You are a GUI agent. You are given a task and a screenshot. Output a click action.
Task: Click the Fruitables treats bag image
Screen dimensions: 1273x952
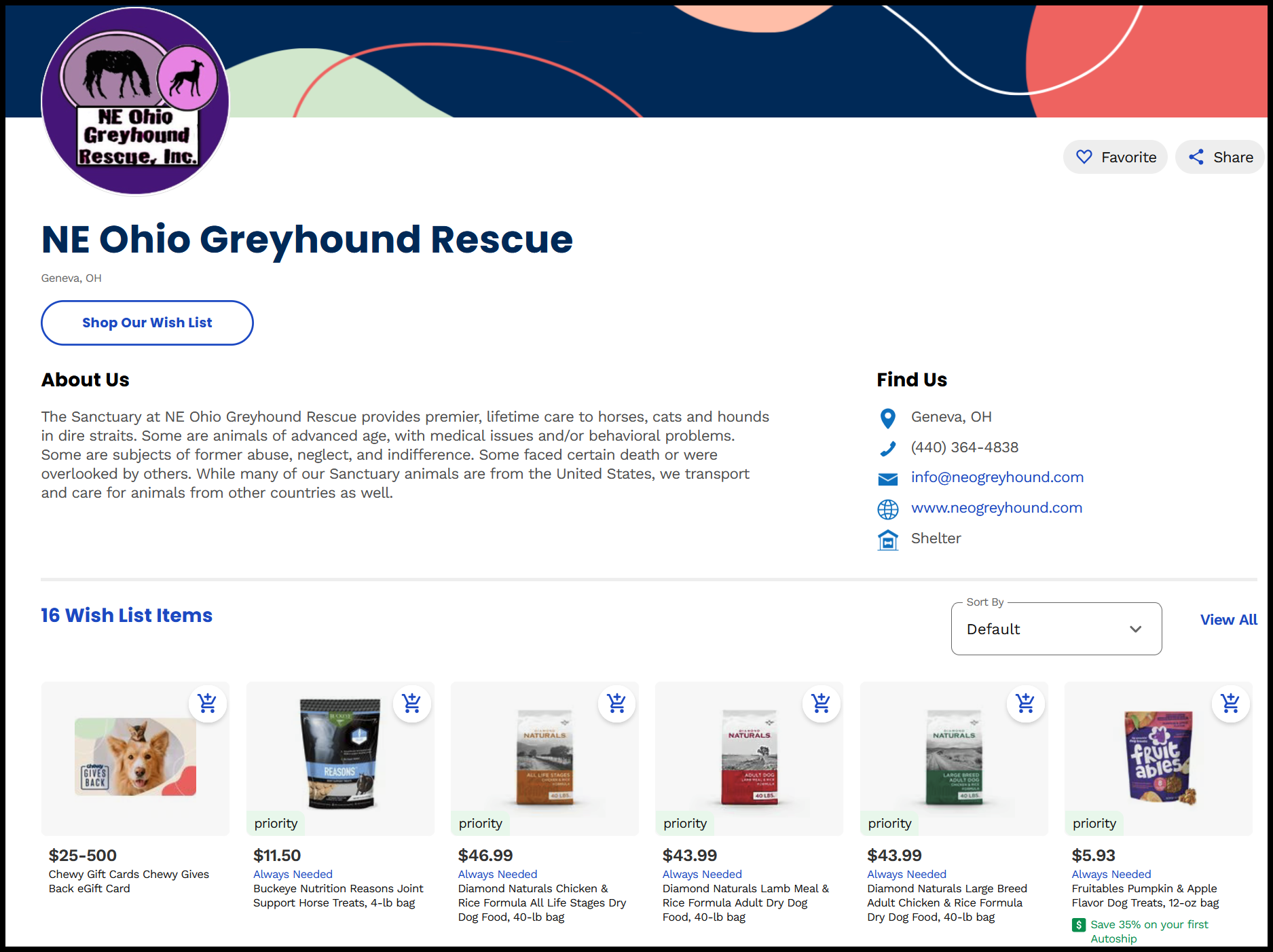pyautogui.click(x=1160, y=757)
